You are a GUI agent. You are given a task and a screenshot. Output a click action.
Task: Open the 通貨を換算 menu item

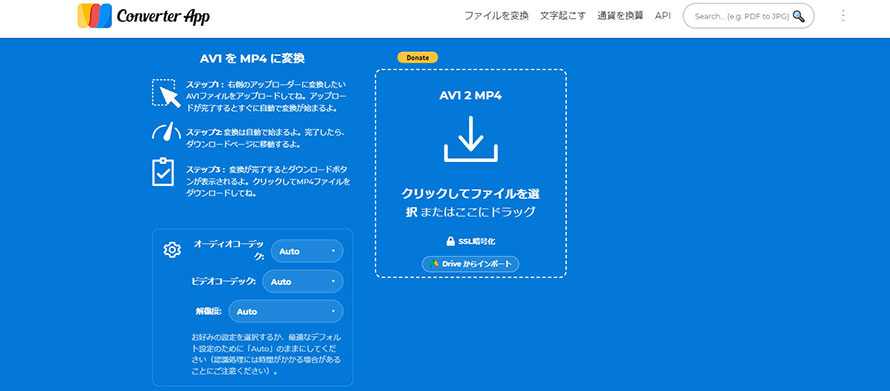click(620, 16)
